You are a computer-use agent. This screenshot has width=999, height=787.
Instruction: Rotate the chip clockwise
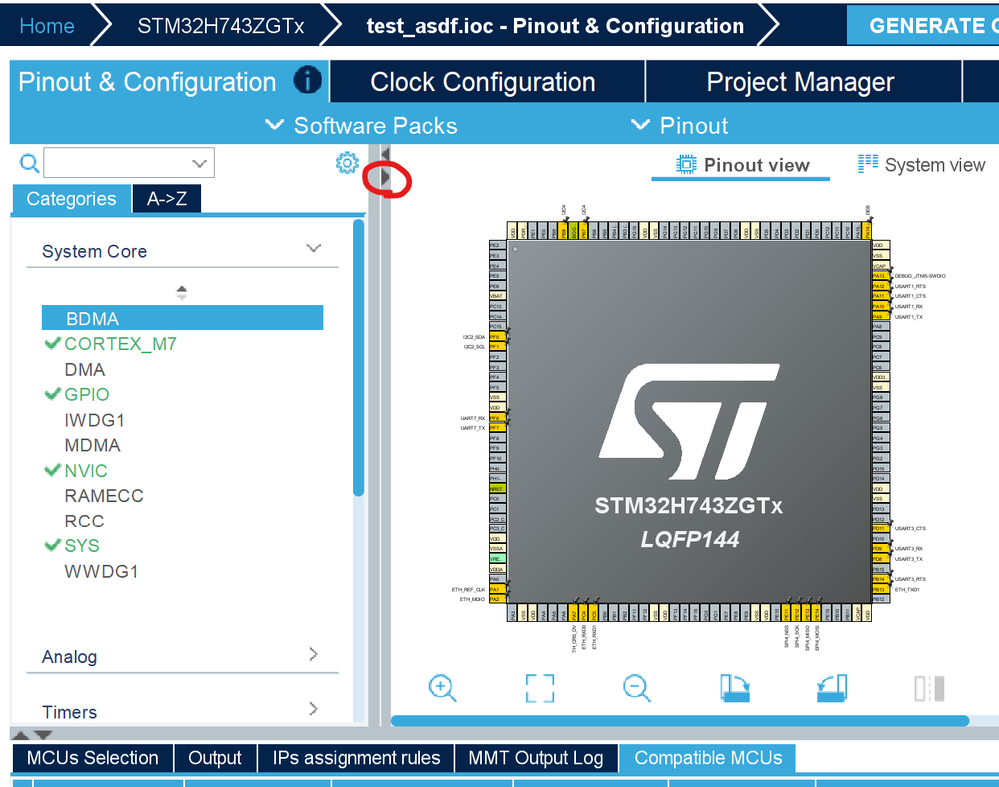click(735, 688)
